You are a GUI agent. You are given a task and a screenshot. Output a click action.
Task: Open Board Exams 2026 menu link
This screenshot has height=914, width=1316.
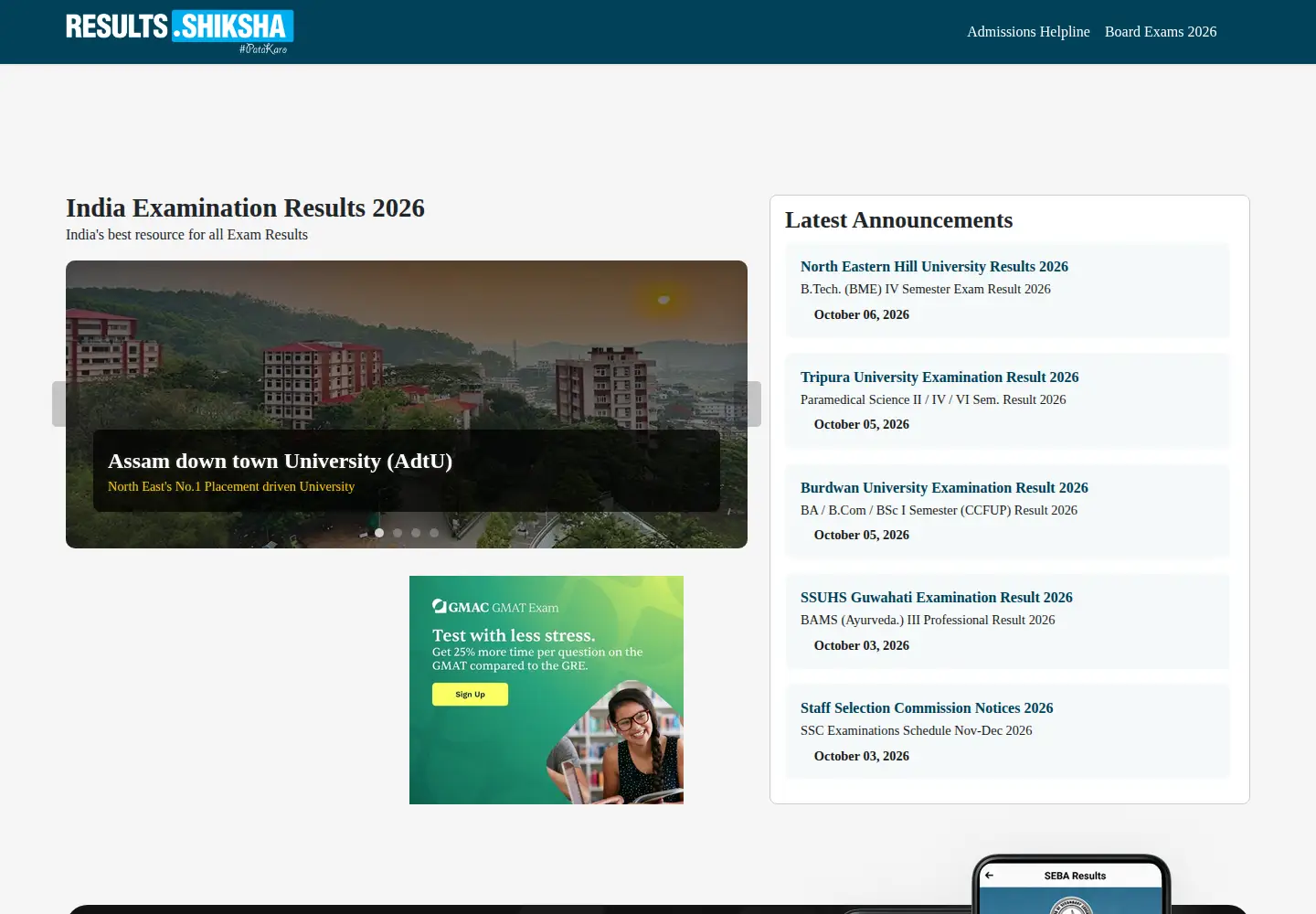tap(1161, 32)
